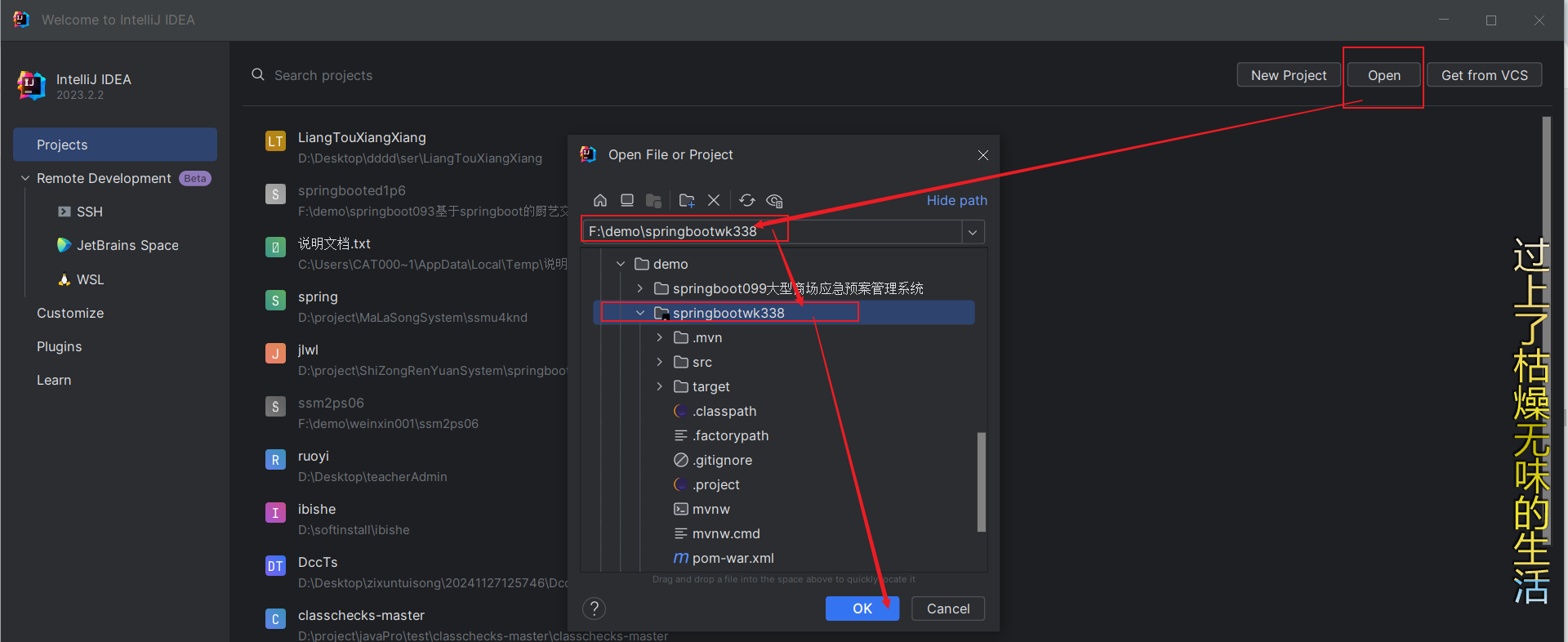Click the IntelliJ IDEA logo in sidebar
This screenshot has height=642, width=1568.
tap(31, 85)
